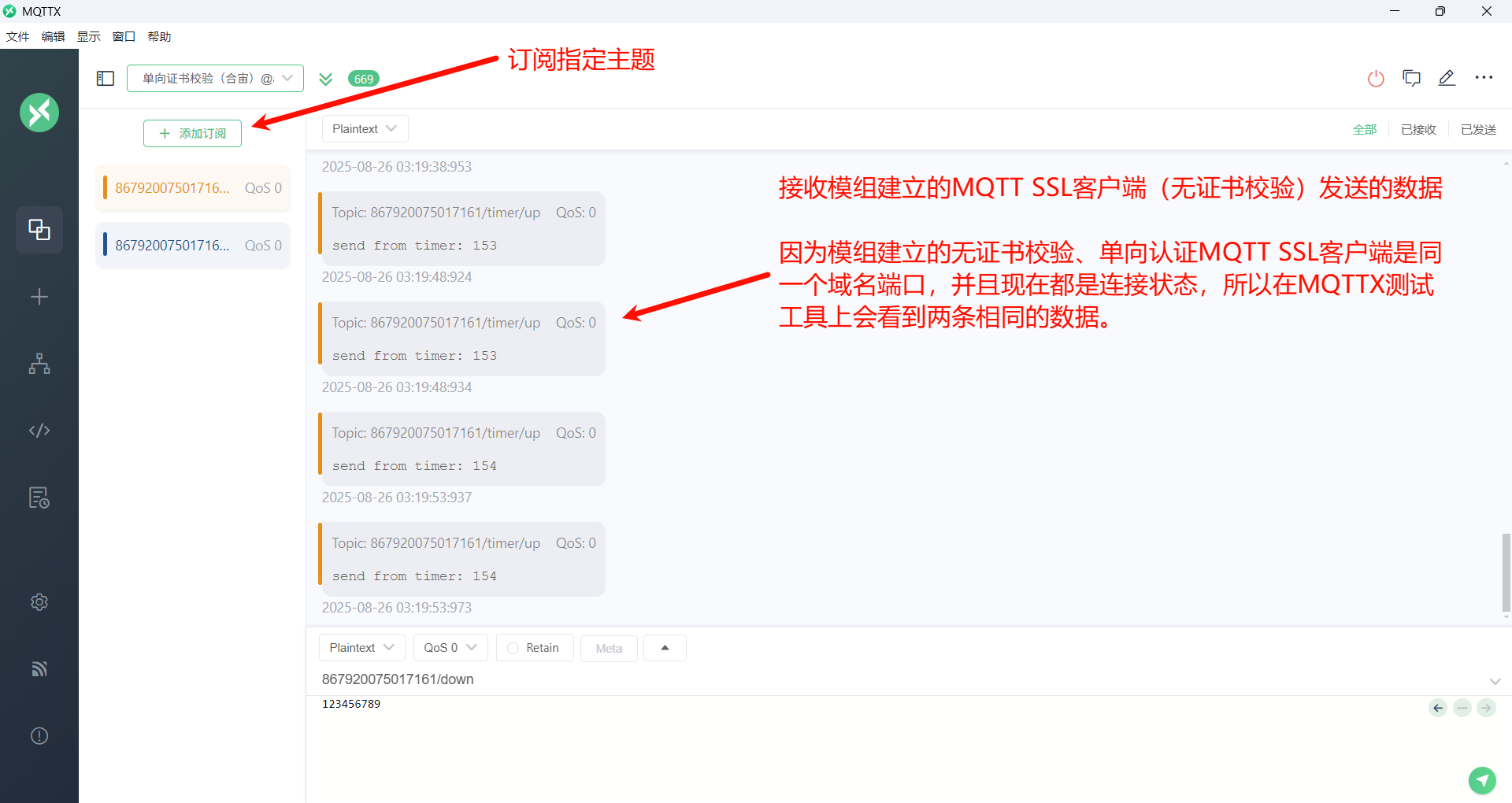Select the blue subscription topic item
Viewport: 1512px width, 803px height.
click(193, 246)
